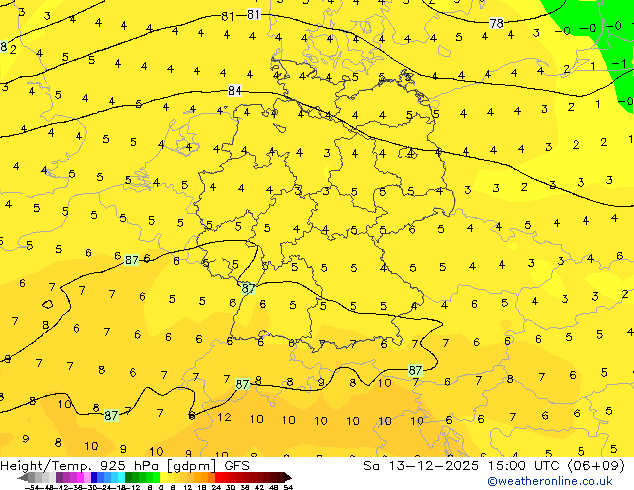Click the '[gdpm]' unit text
The width and height of the screenshot is (634, 490).
(x=190, y=466)
